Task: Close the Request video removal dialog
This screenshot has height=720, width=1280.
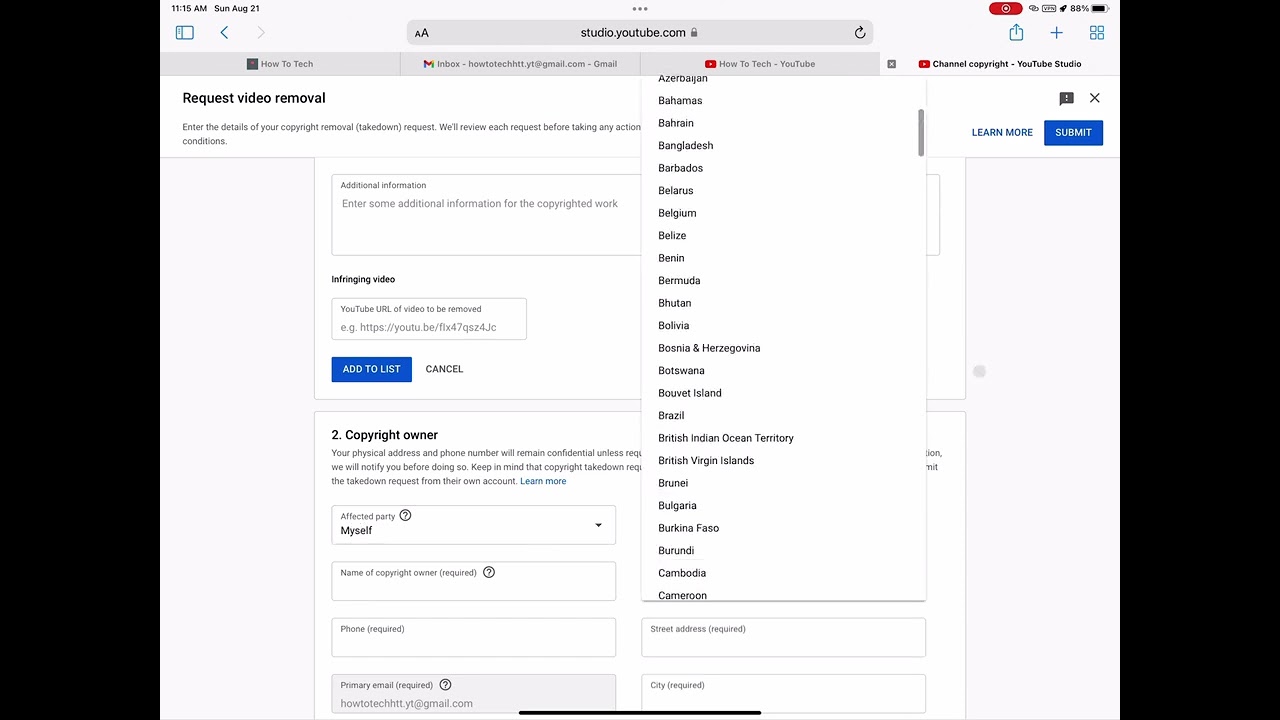Action: 1095,98
